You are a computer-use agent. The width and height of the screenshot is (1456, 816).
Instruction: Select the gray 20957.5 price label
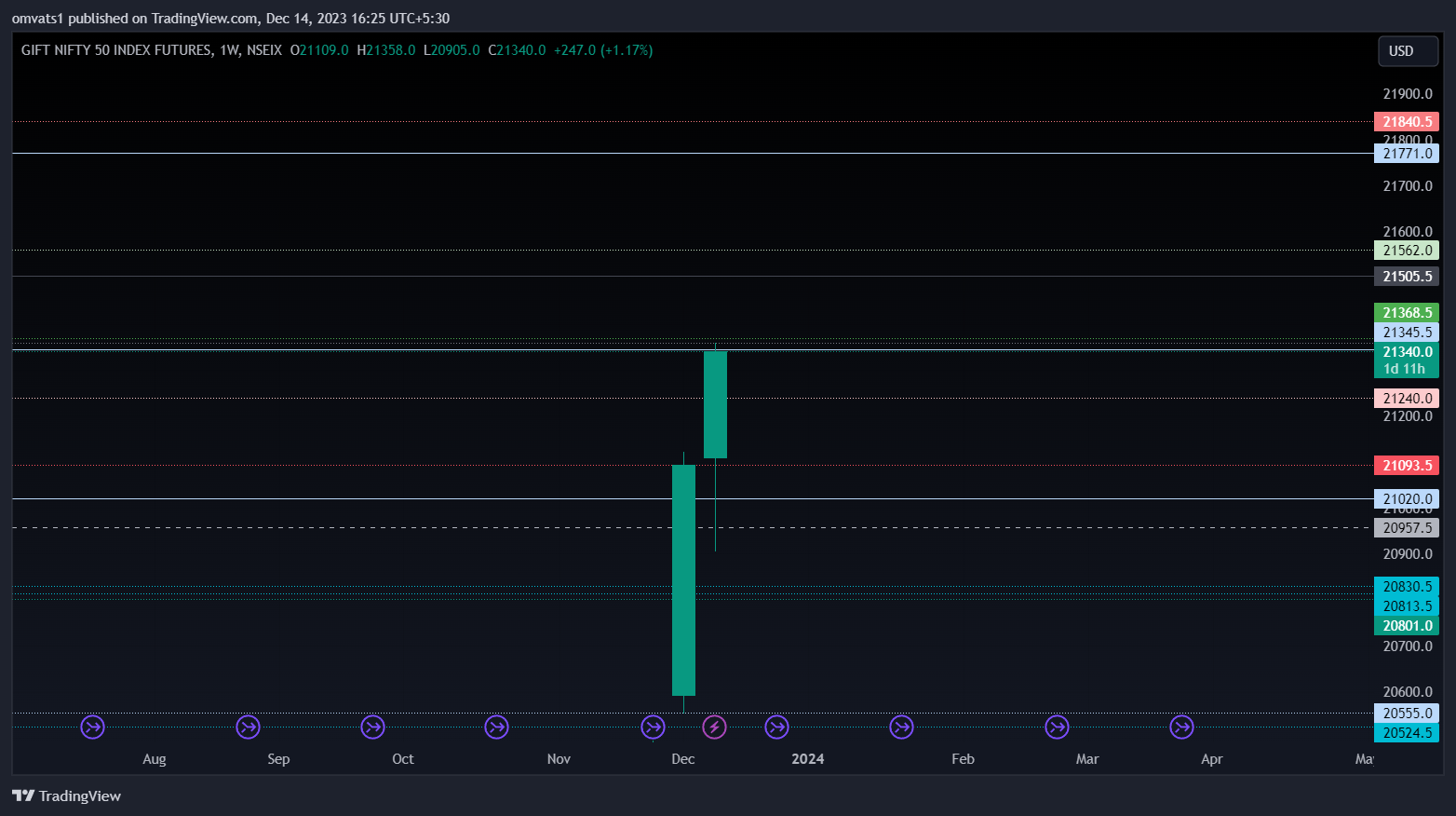[1407, 528]
